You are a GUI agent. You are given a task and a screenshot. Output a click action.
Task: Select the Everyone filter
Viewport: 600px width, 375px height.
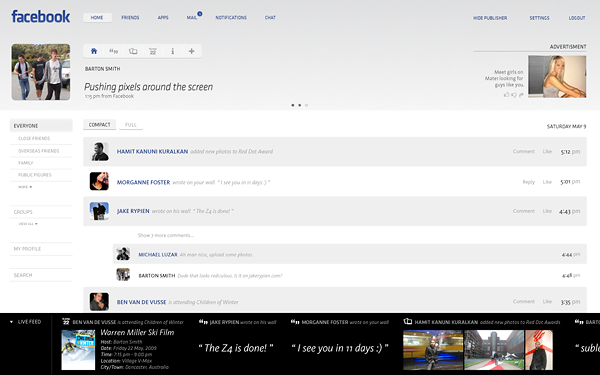[x=41, y=126]
